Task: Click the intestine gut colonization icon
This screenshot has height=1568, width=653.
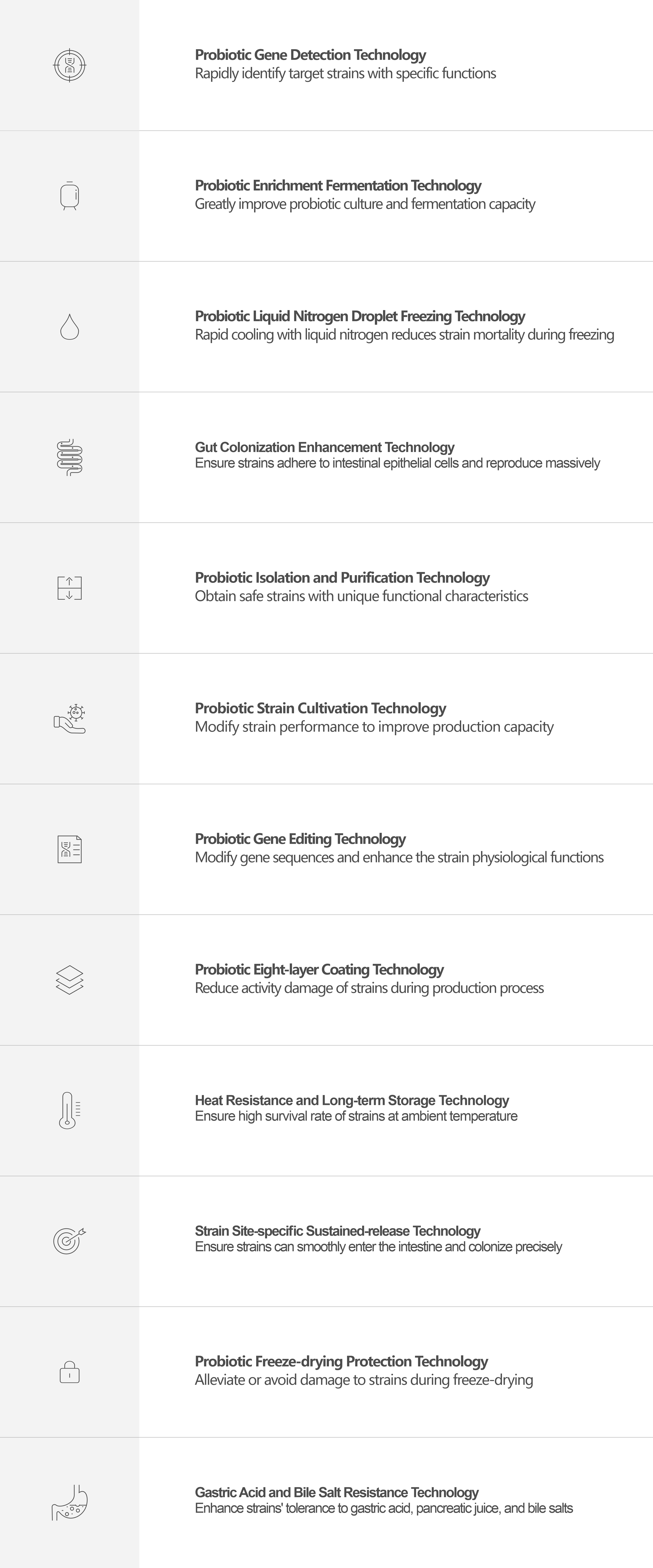Action: pos(69,457)
